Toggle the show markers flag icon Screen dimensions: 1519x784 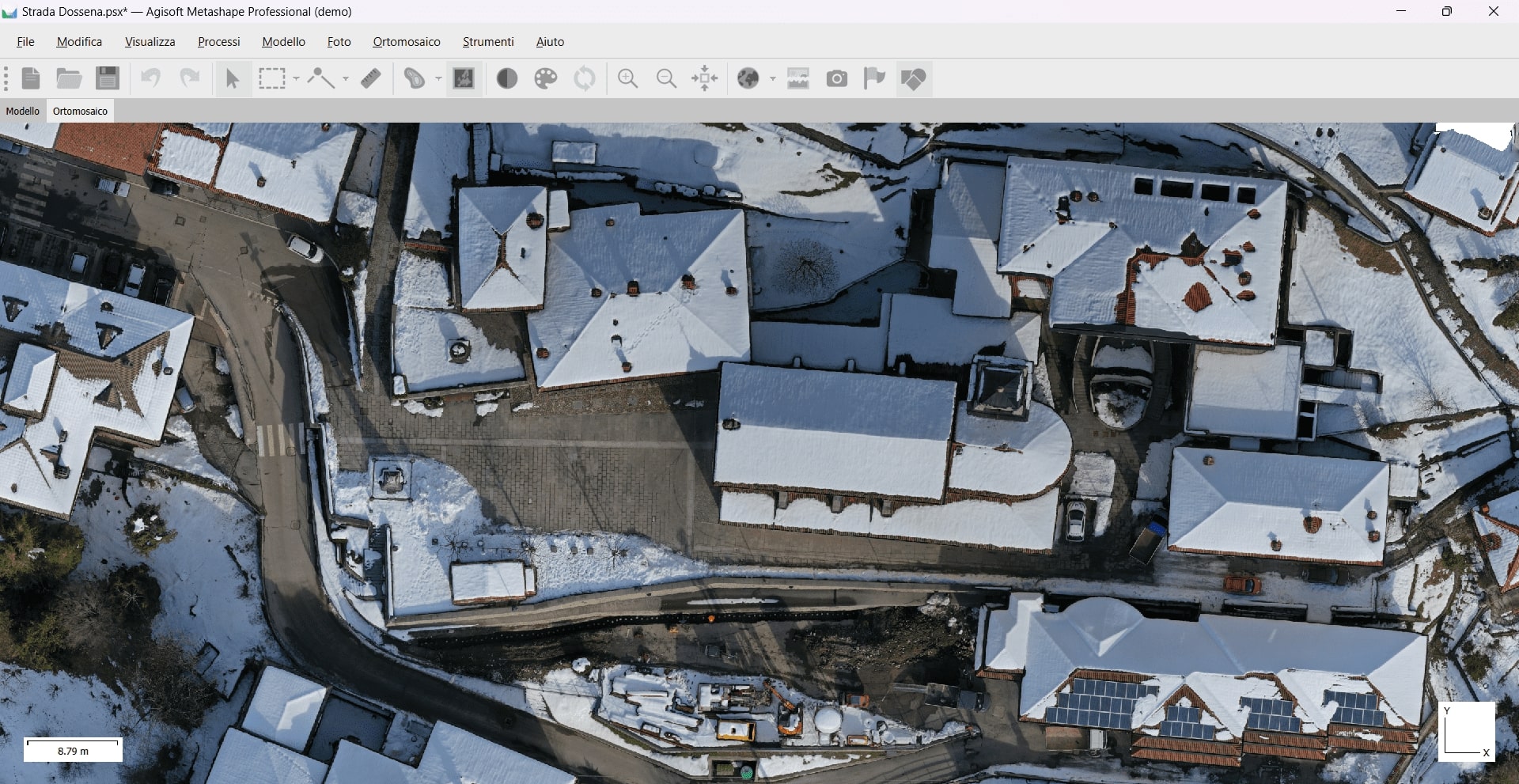pos(874,78)
